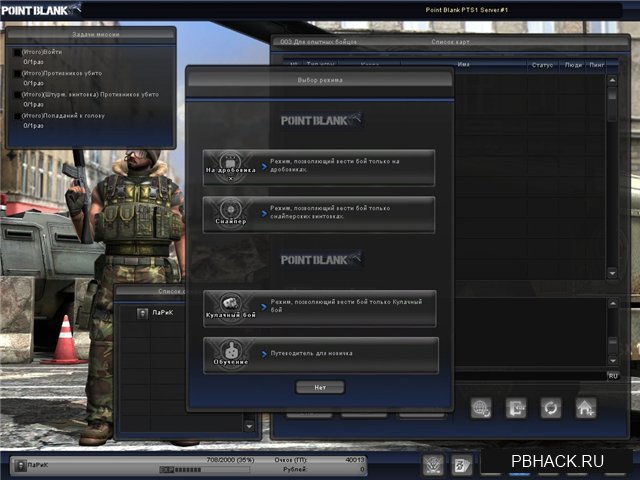Sort rooms by the Статус column
Image resolution: width=640 pixels, height=480 pixels.
tap(542, 65)
